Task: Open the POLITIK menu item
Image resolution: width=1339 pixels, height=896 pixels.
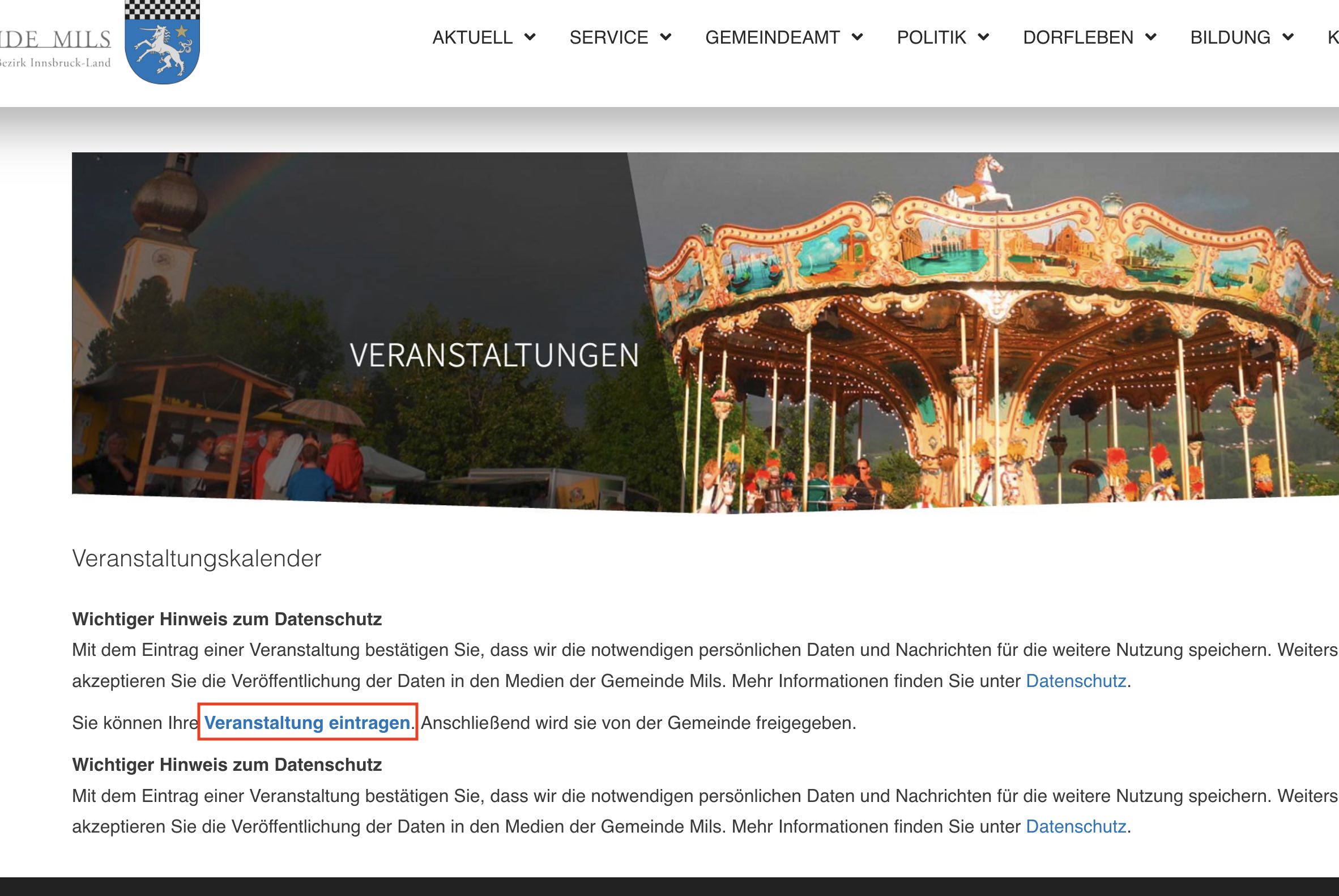Action: coord(932,37)
